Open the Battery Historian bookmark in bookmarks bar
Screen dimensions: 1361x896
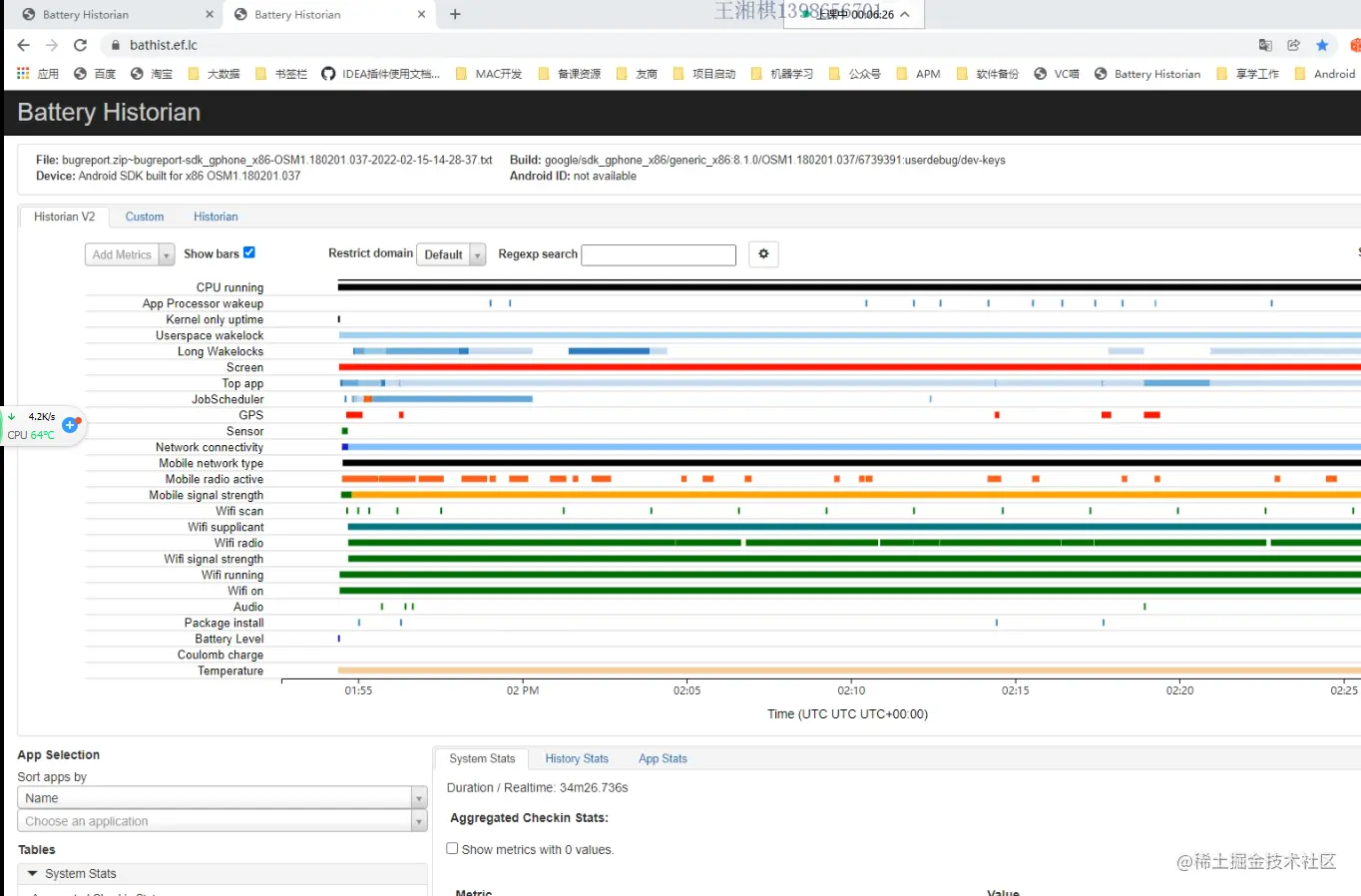click(x=1147, y=74)
